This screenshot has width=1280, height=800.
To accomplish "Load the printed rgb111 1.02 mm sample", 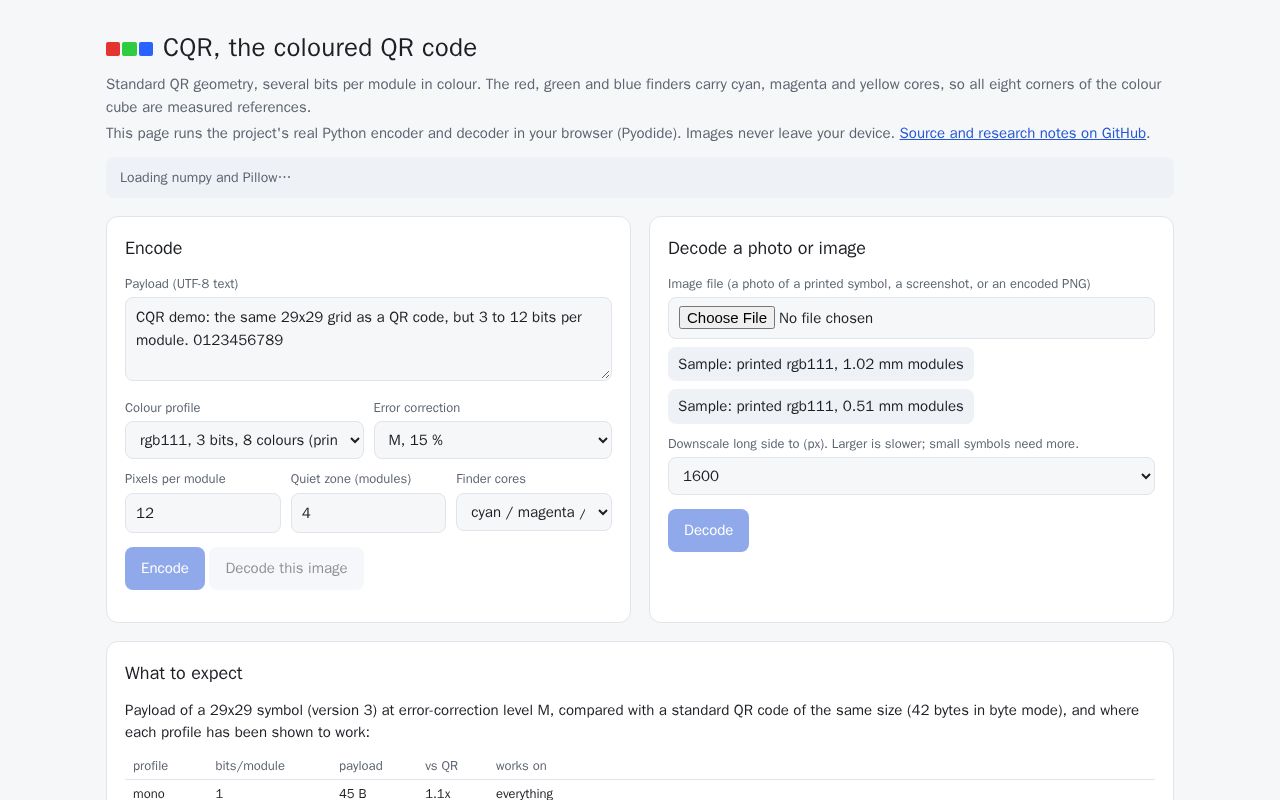I will pyautogui.click(x=821, y=364).
